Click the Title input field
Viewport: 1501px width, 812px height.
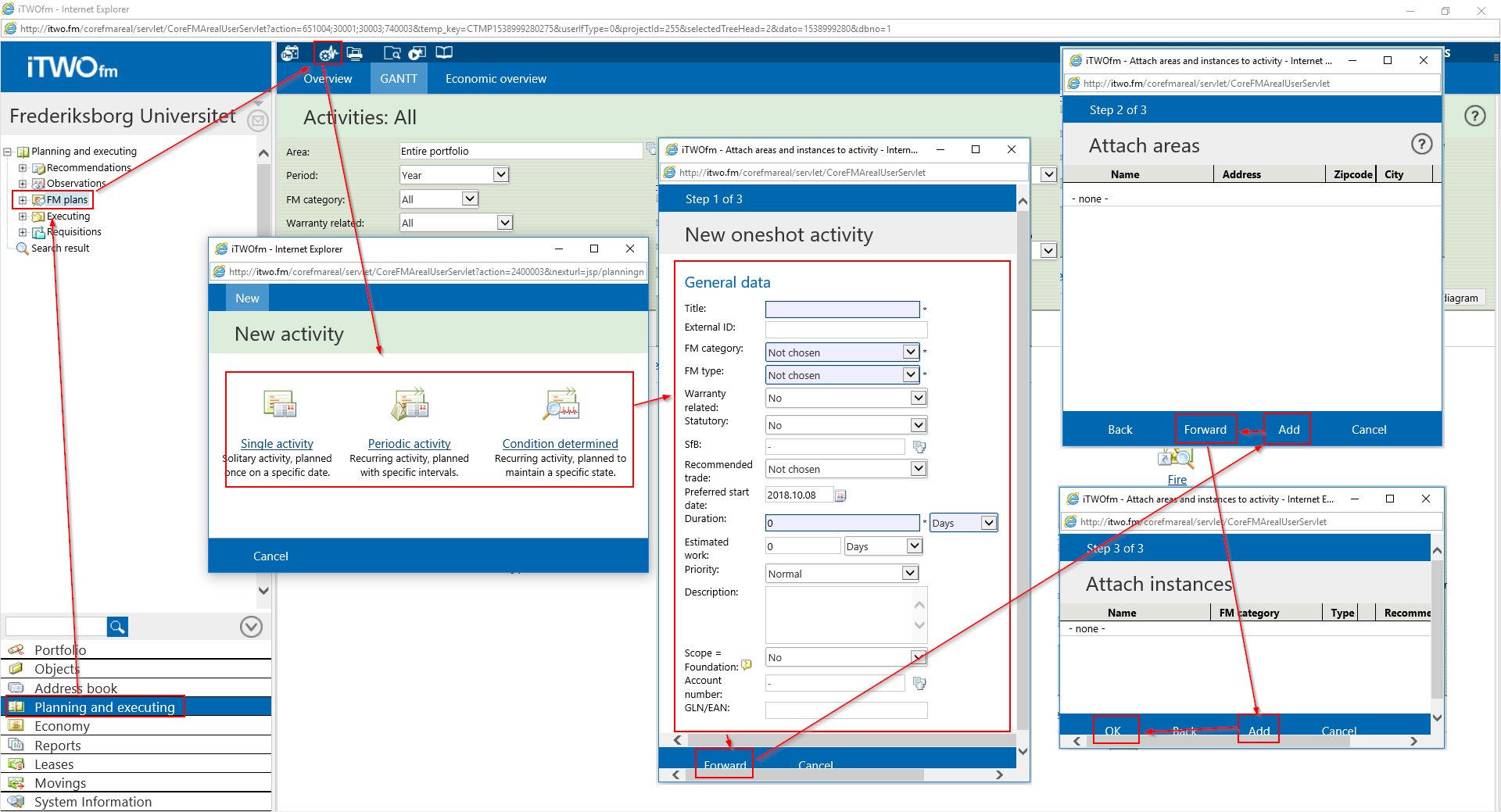click(x=842, y=309)
